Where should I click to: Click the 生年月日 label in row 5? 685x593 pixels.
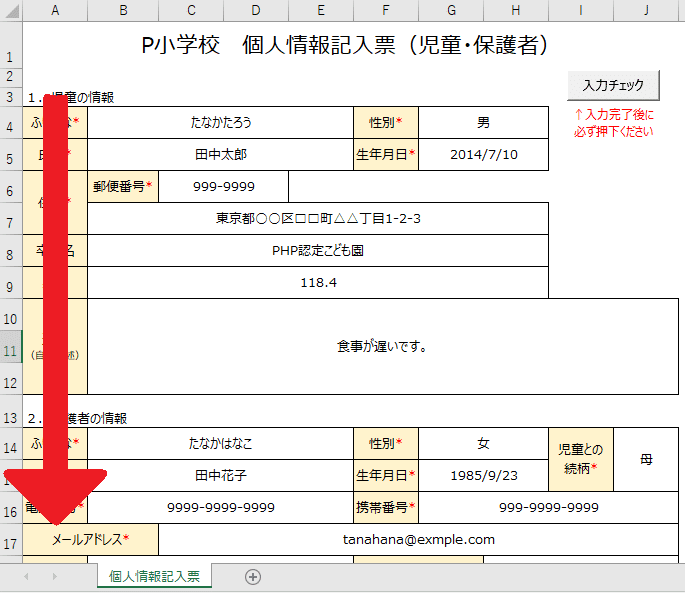click(386, 155)
